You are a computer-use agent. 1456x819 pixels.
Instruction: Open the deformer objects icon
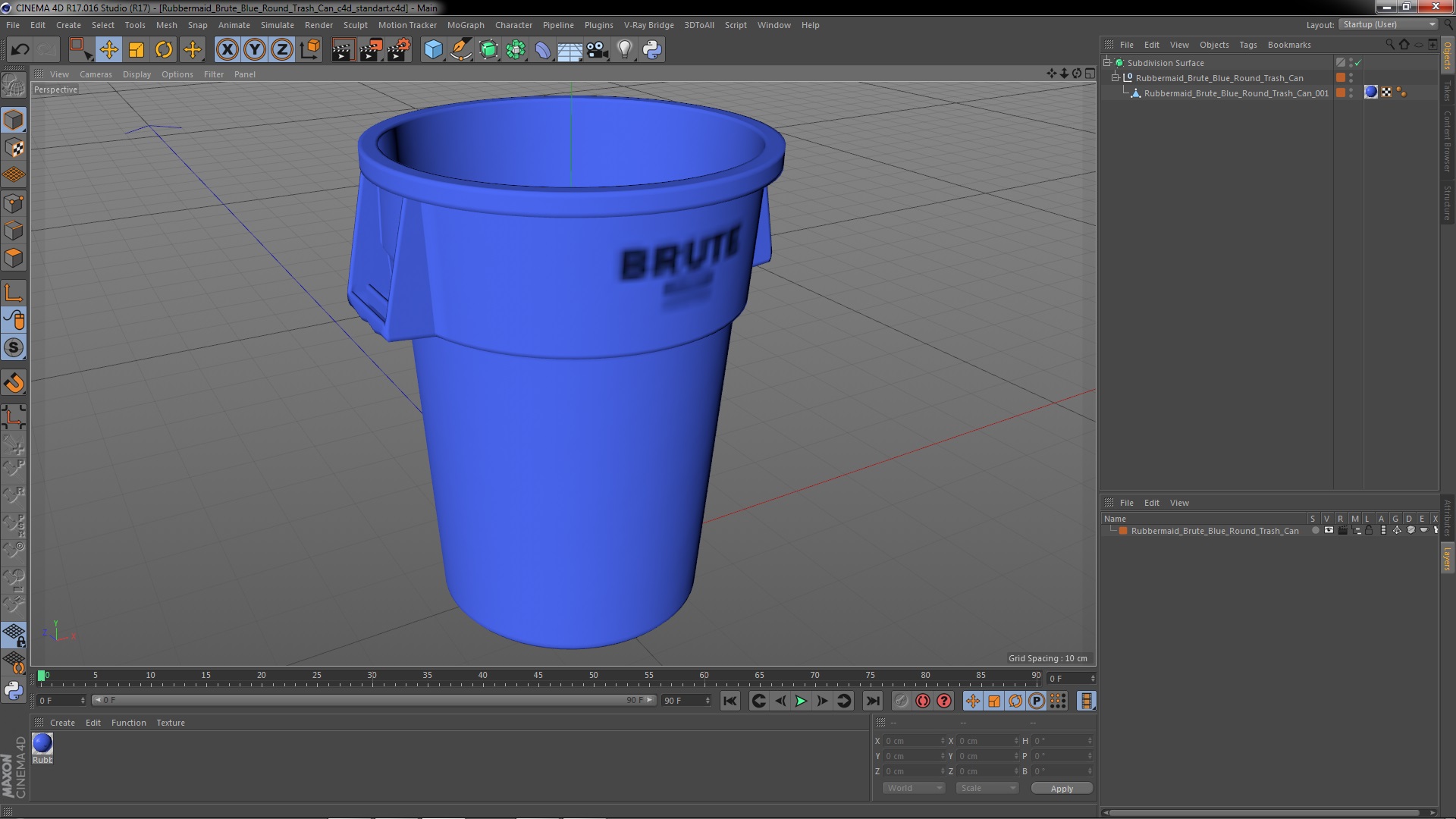(x=543, y=50)
